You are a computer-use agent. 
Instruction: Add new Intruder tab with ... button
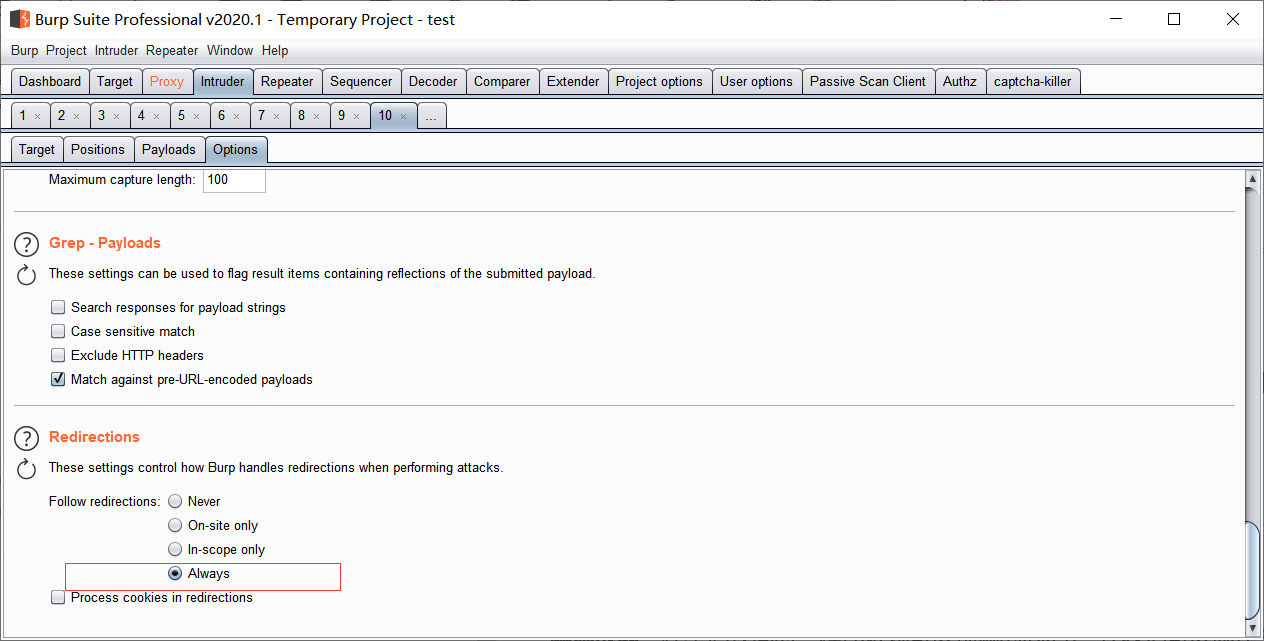click(431, 116)
